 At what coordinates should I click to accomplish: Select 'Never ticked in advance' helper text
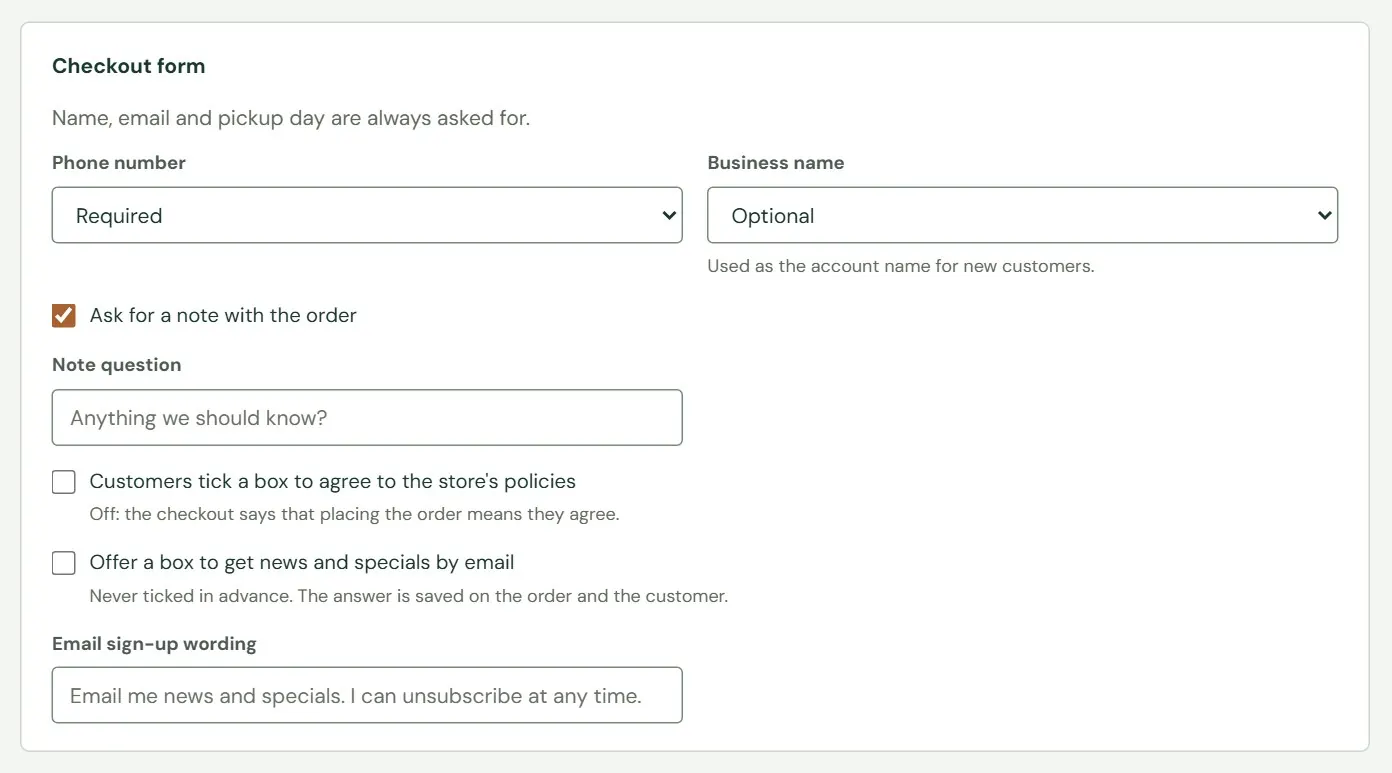point(409,596)
